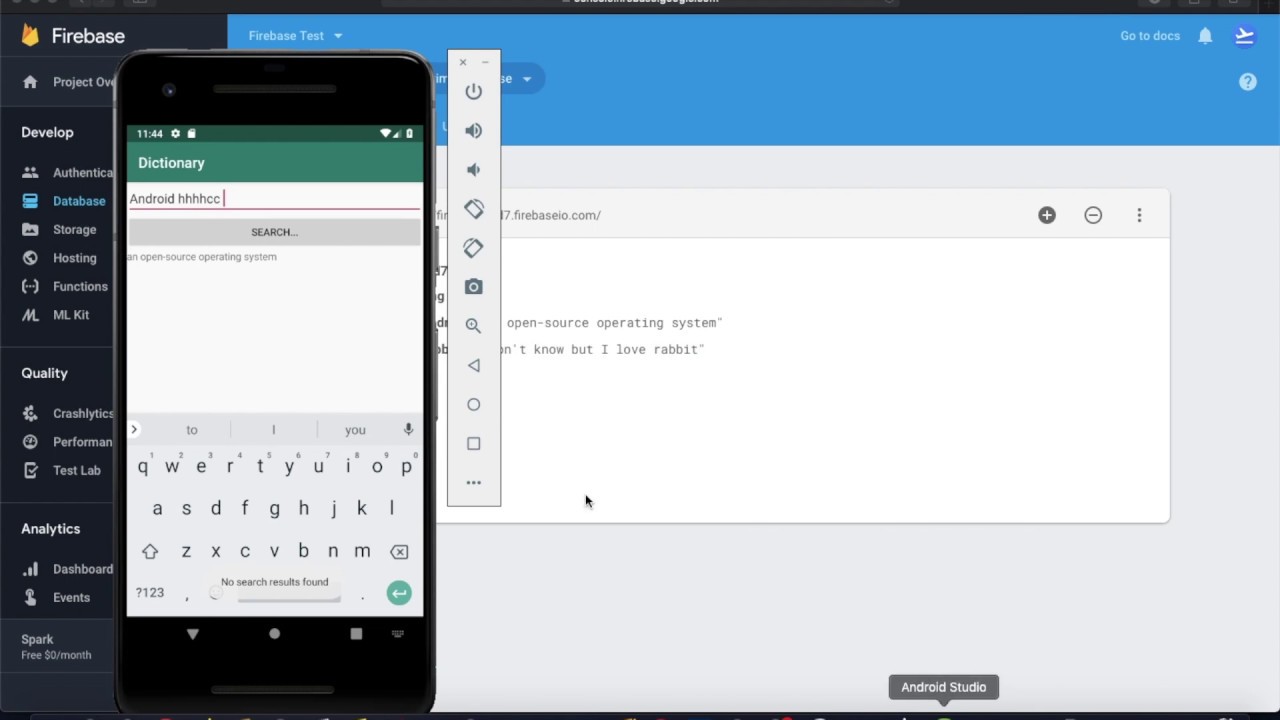Viewport: 1280px width, 720px height.
Task: Open Storage in the sidebar
Action: (75, 229)
